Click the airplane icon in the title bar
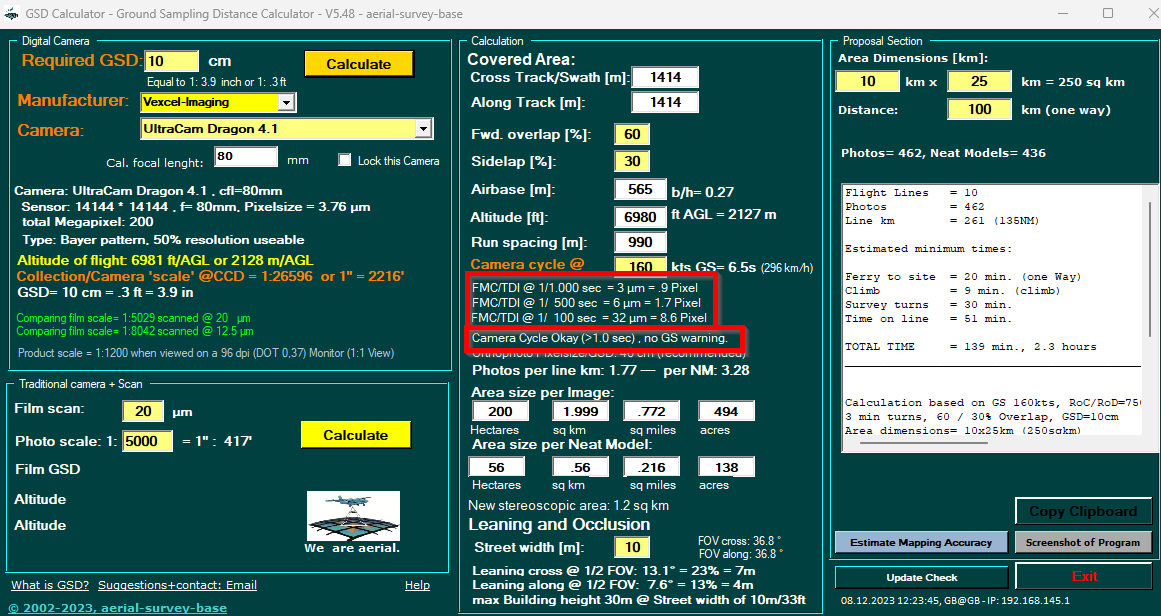 click(x=13, y=13)
